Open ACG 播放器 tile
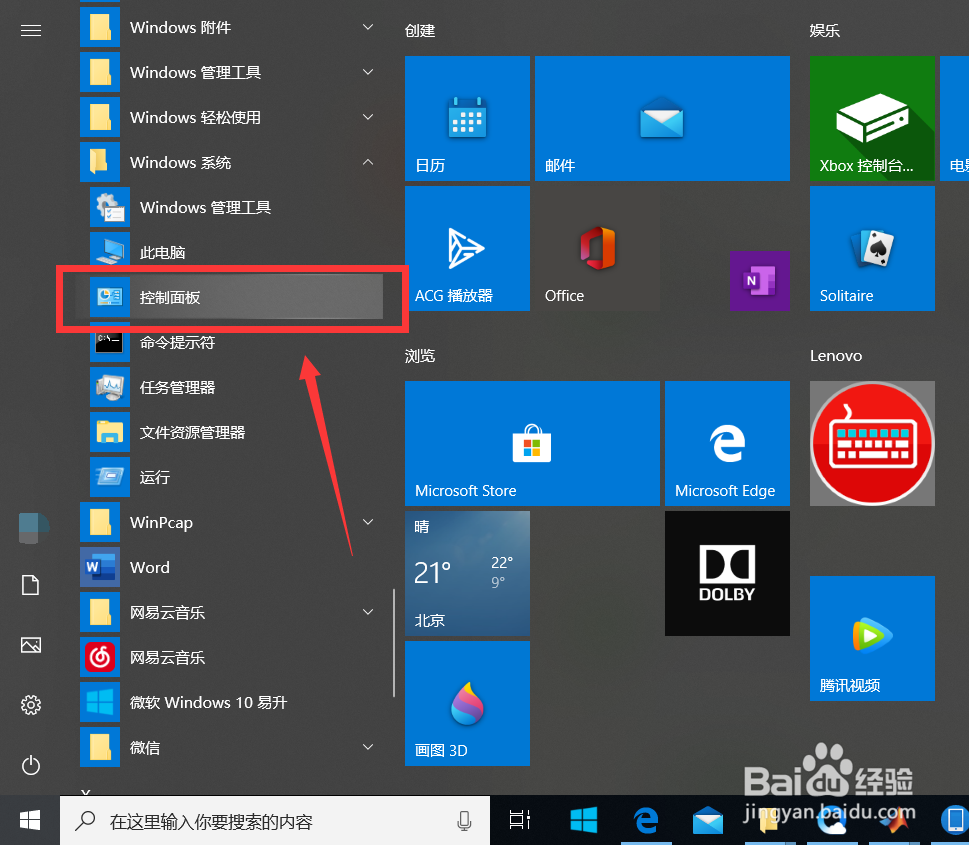This screenshot has height=845, width=969. pos(467,248)
